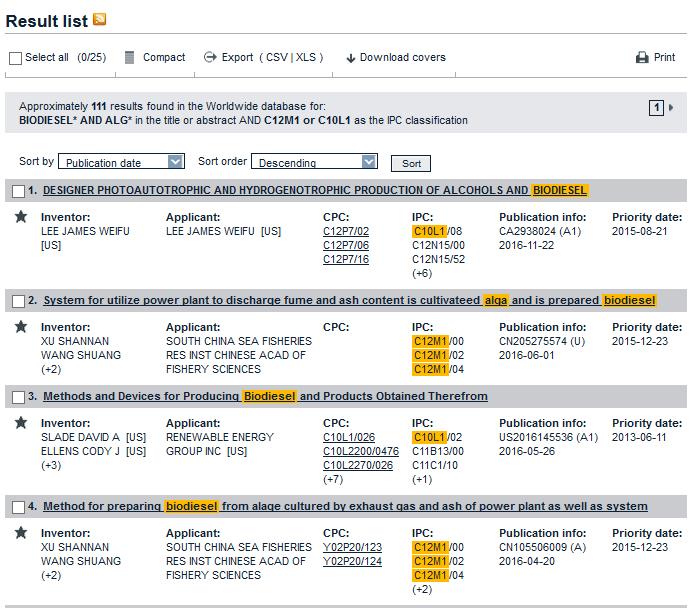Screen dimensions: 699x608
Task: Check the box for result 1
Action: coord(18,191)
